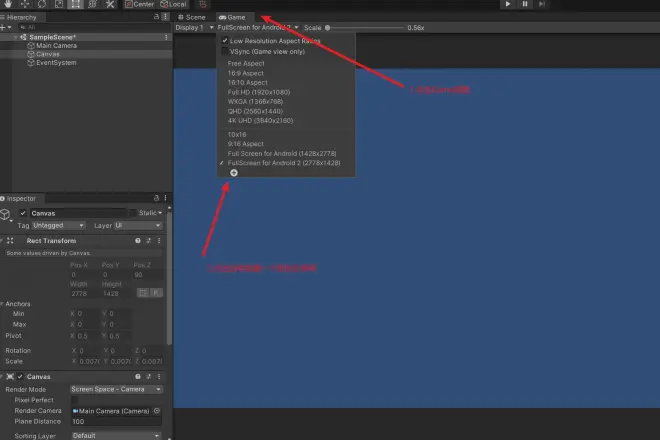Screen dimensions: 660x440
Task: Click the GameObject cube icon in Inspector
Action: click(x=5, y=214)
